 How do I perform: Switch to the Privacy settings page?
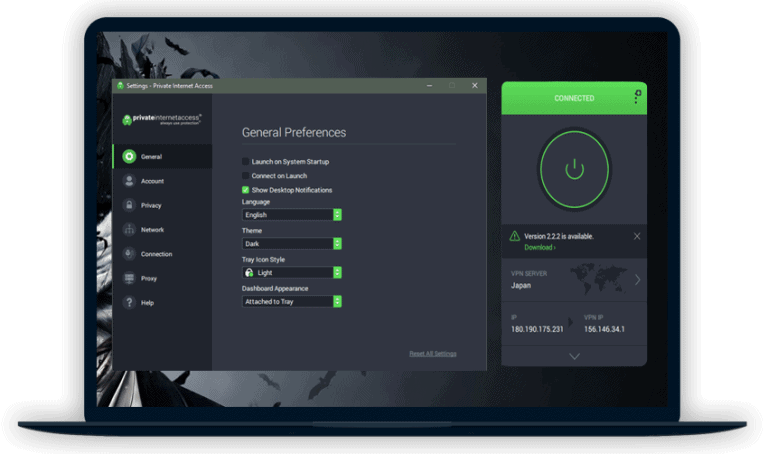[x=151, y=205]
